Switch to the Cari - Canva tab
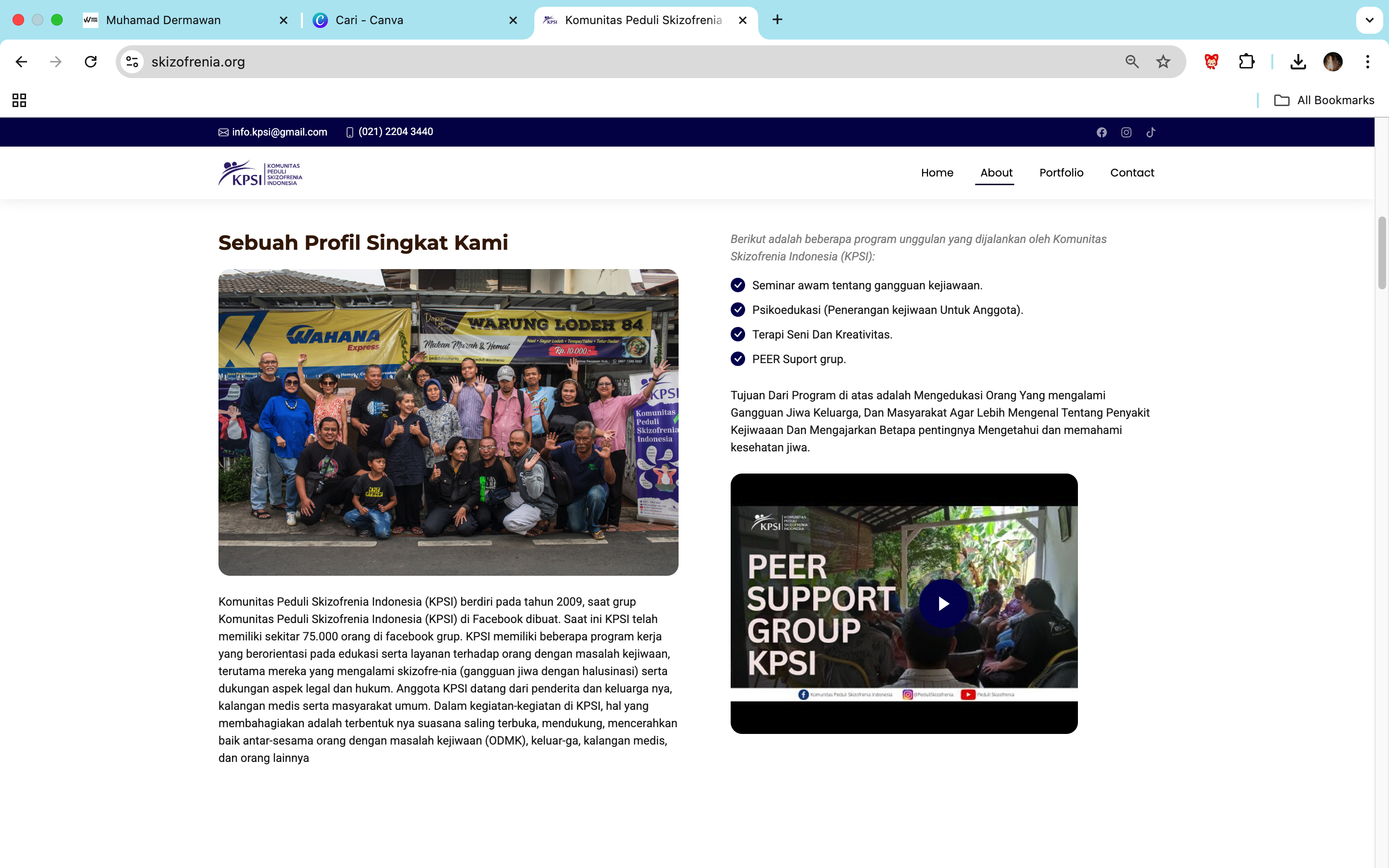Viewport: 1389px width, 868px height. (x=369, y=20)
